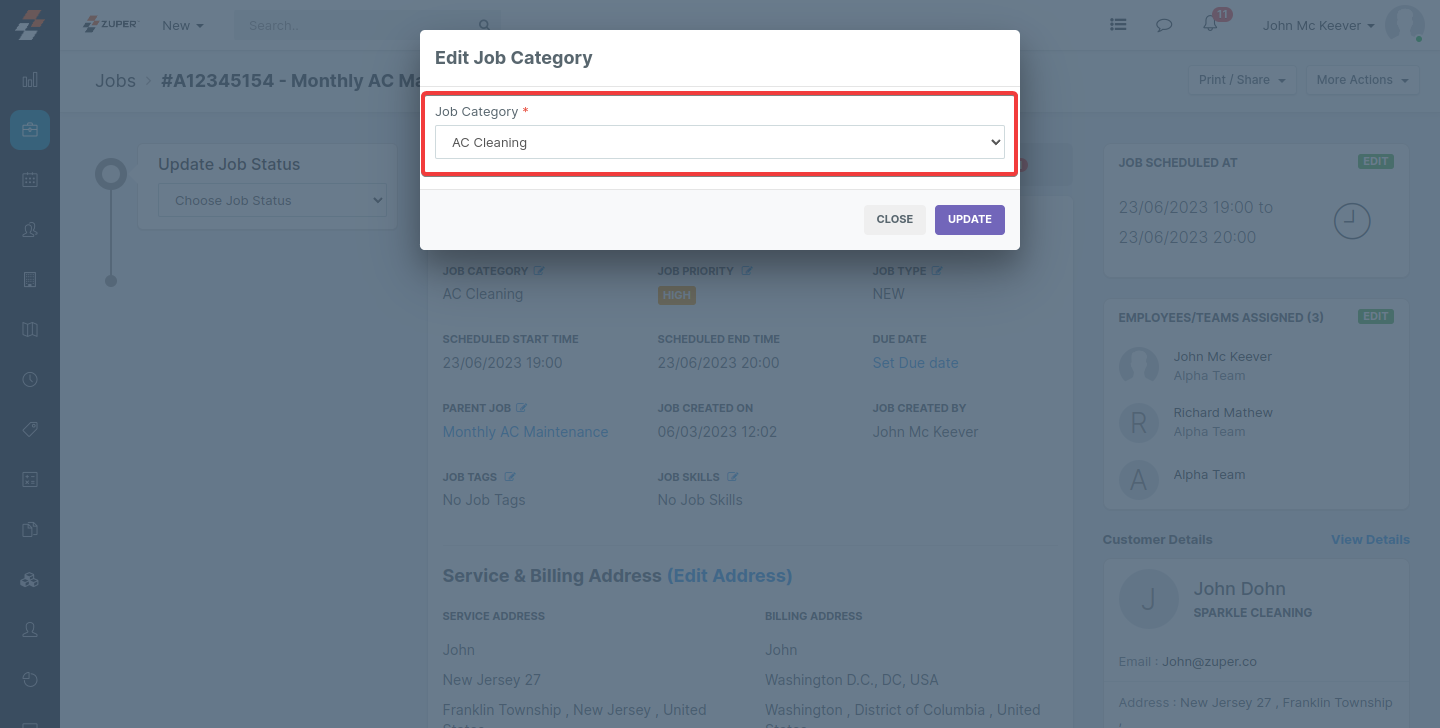Click the map icon in sidebar
The height and width of the screenshot is (728, 1440).
coord(30,330)
